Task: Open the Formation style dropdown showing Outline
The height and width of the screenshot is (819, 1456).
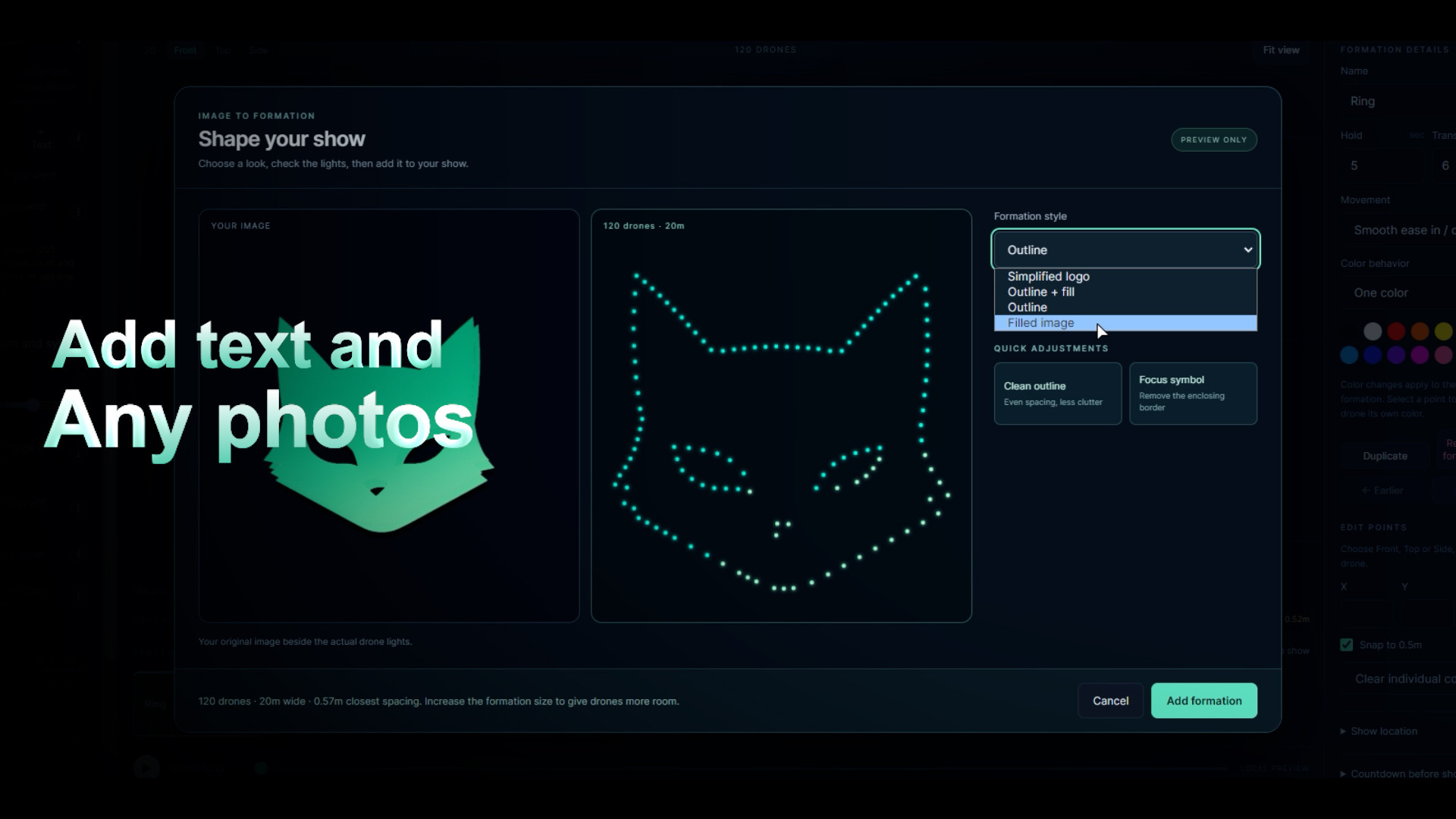Action: tap(1125, 249)
